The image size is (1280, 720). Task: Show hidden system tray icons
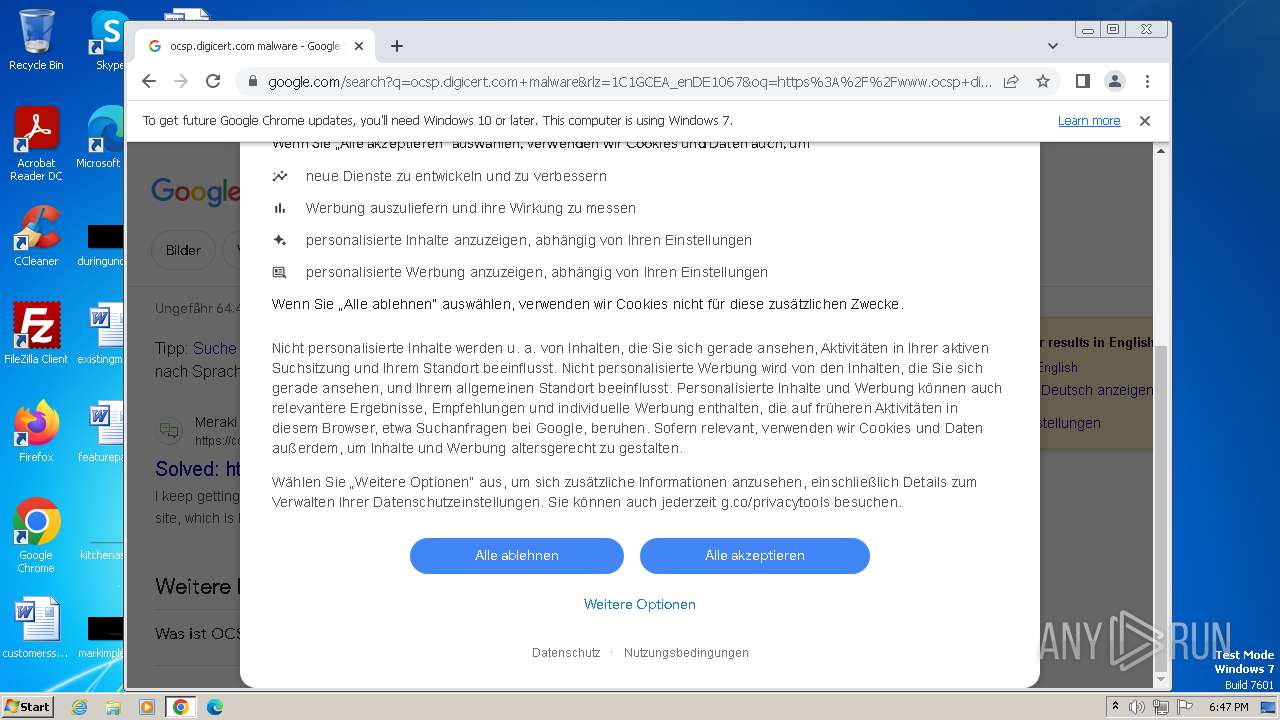pos(1115,707)
